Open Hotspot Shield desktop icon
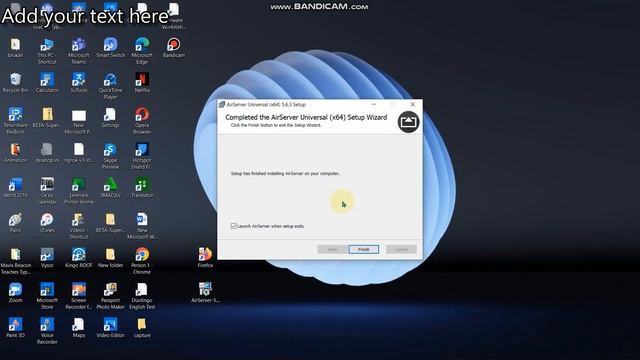The image size is (640, 360). pos(142,156)
